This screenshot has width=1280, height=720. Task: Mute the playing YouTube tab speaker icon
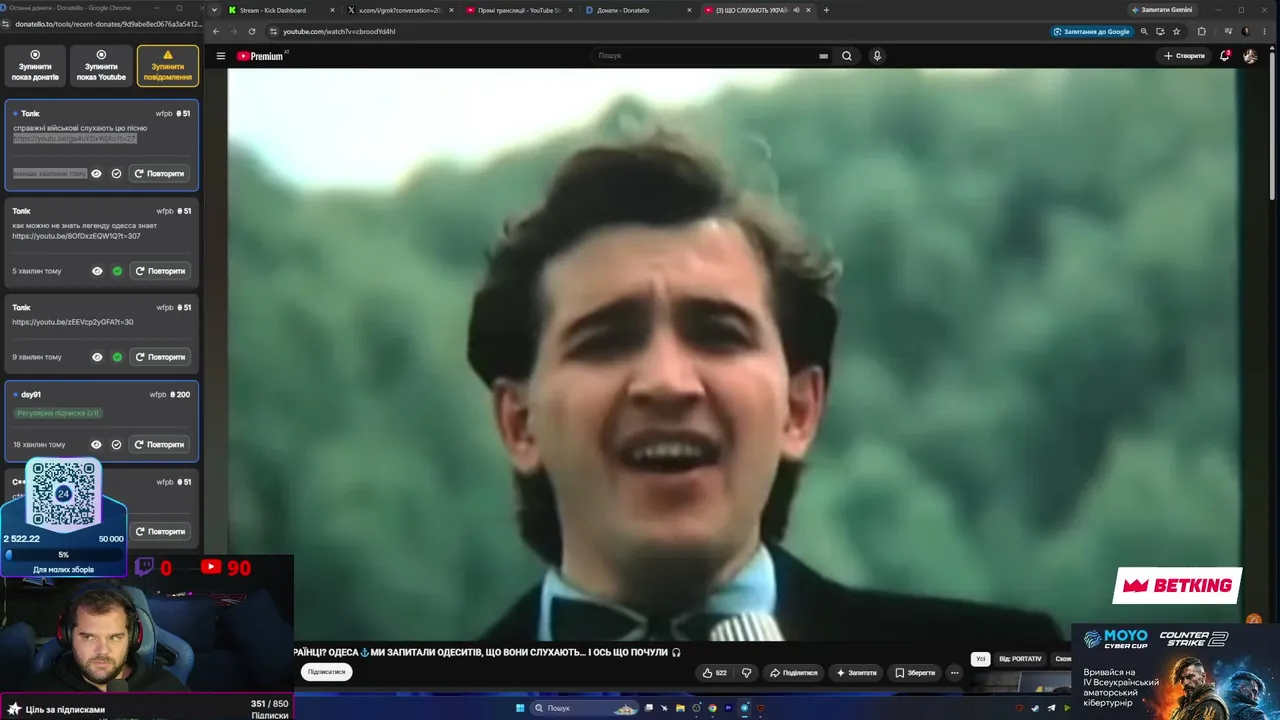(796, 10)
